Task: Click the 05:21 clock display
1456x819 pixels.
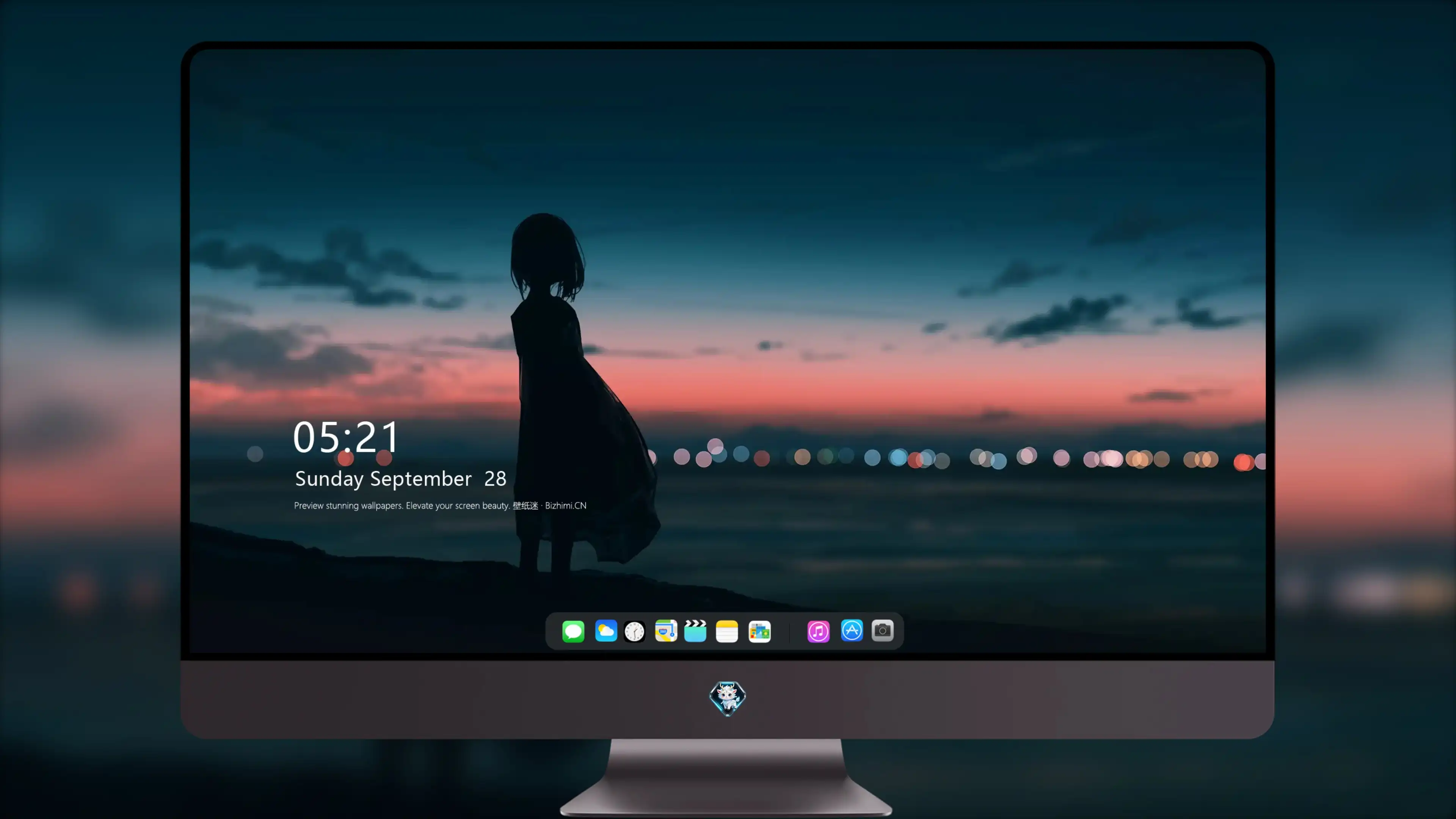Action: point(346,437)
